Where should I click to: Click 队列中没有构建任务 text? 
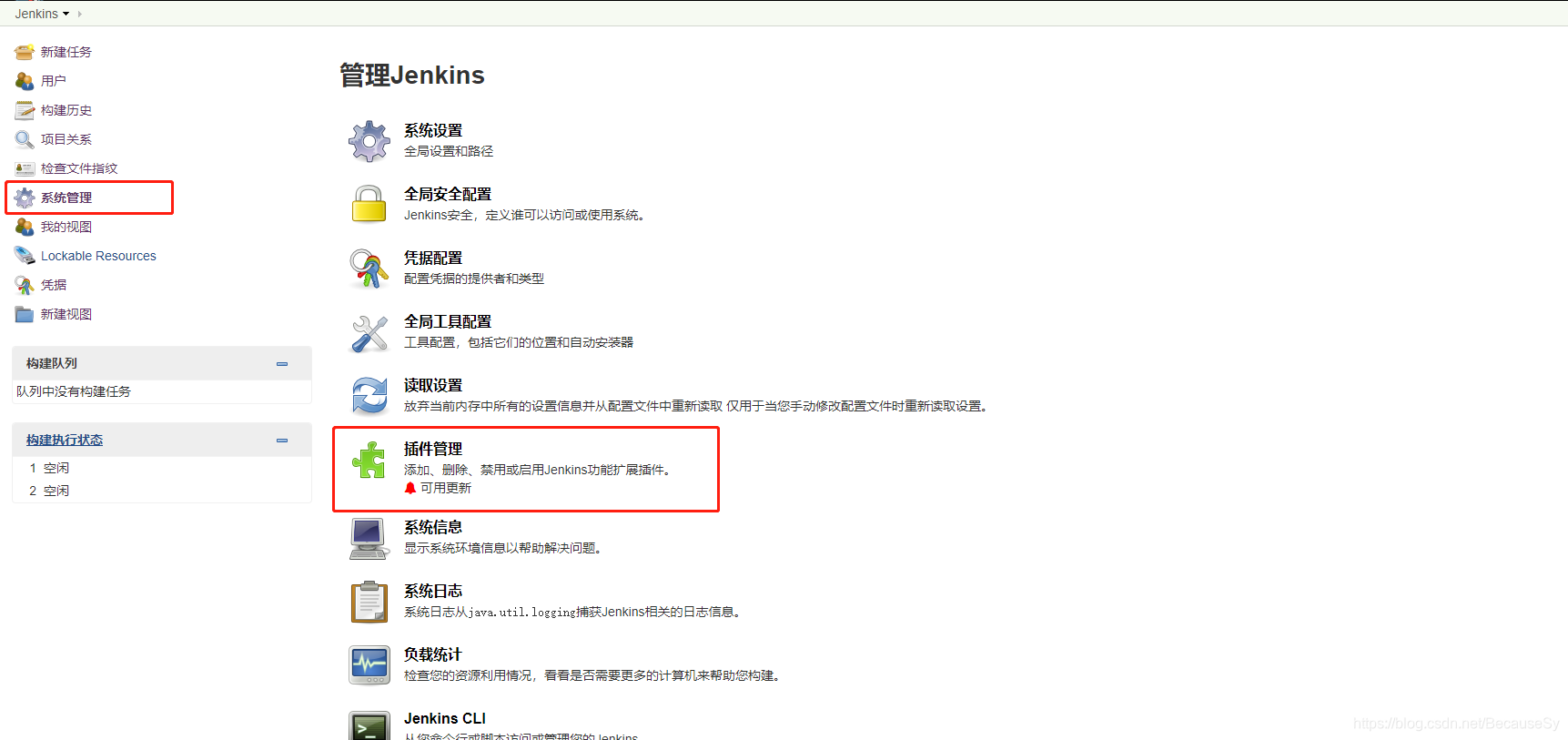(74, 391)
